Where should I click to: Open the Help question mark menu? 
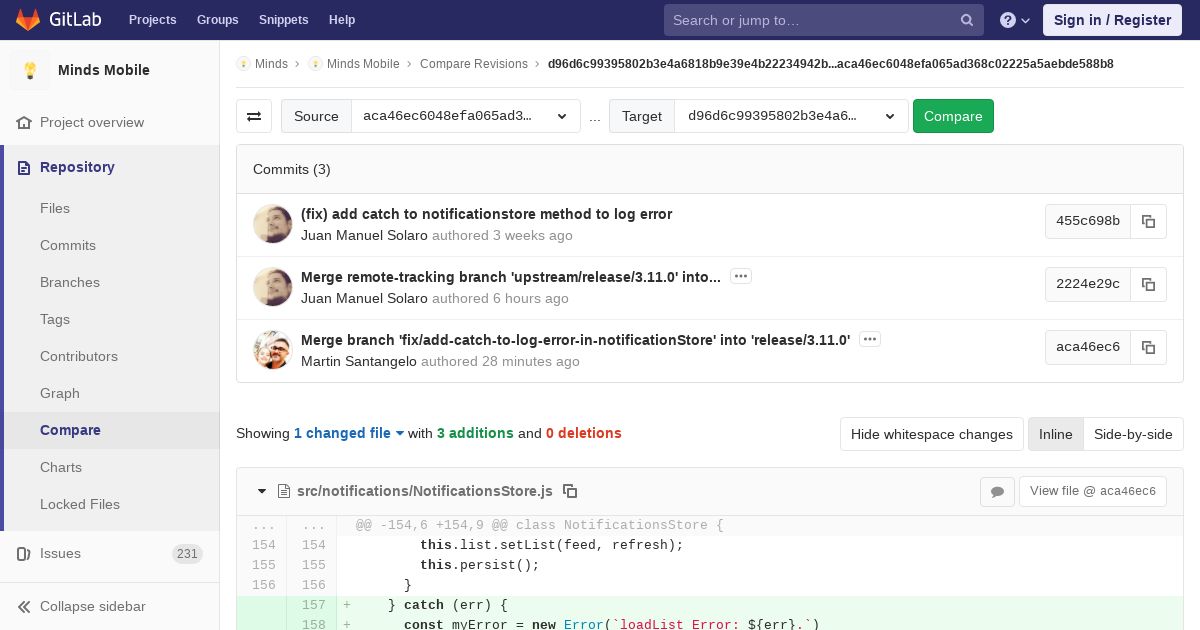(x=1015, y=20)
